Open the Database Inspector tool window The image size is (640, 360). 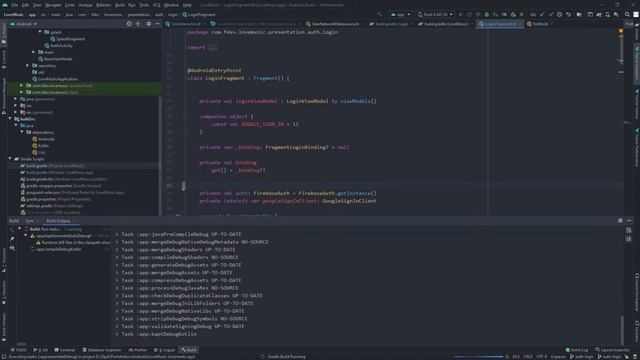click(102, 350)
